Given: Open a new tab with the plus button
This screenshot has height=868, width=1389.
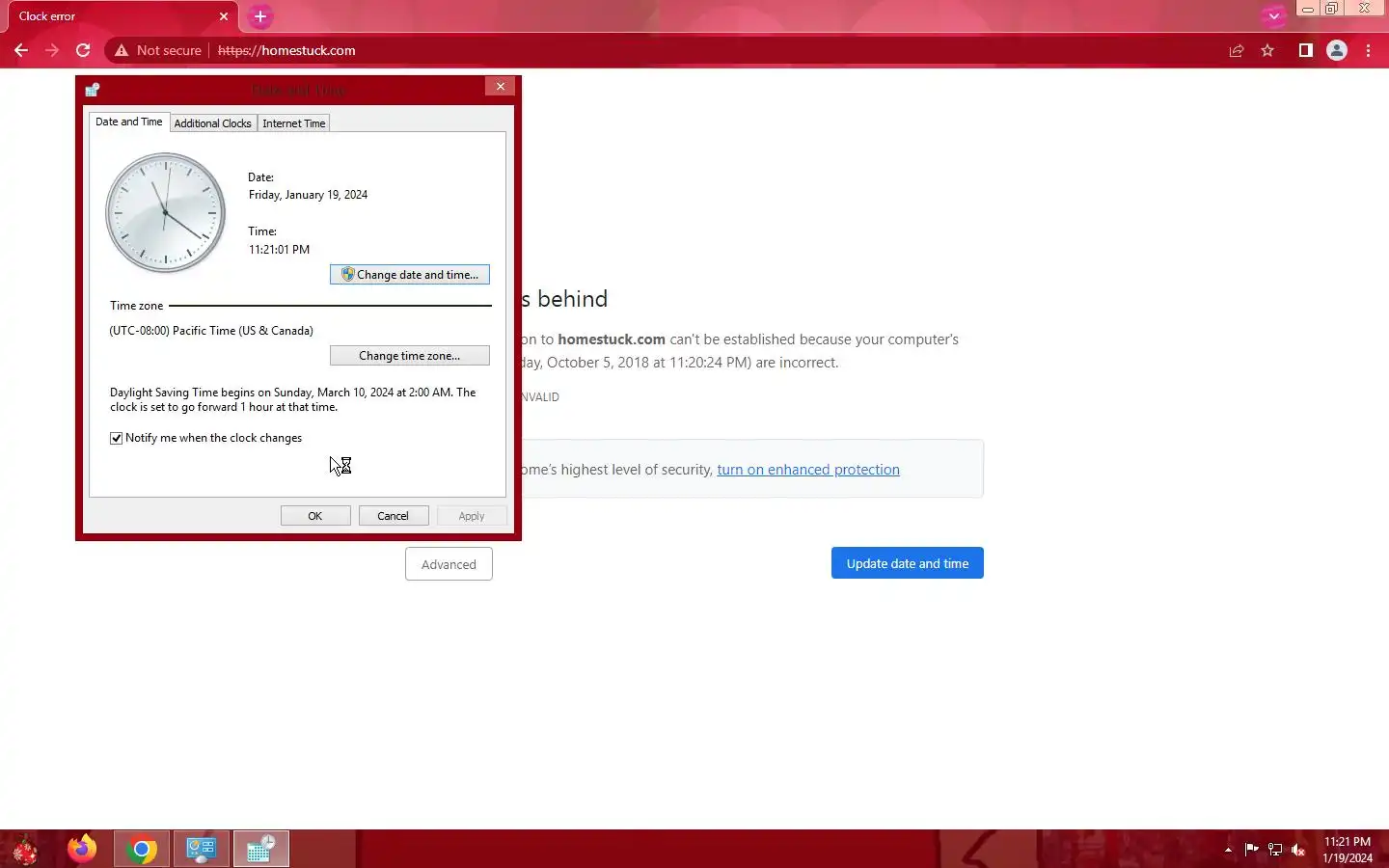Looking at the screenshot, I should coord(259,16).
